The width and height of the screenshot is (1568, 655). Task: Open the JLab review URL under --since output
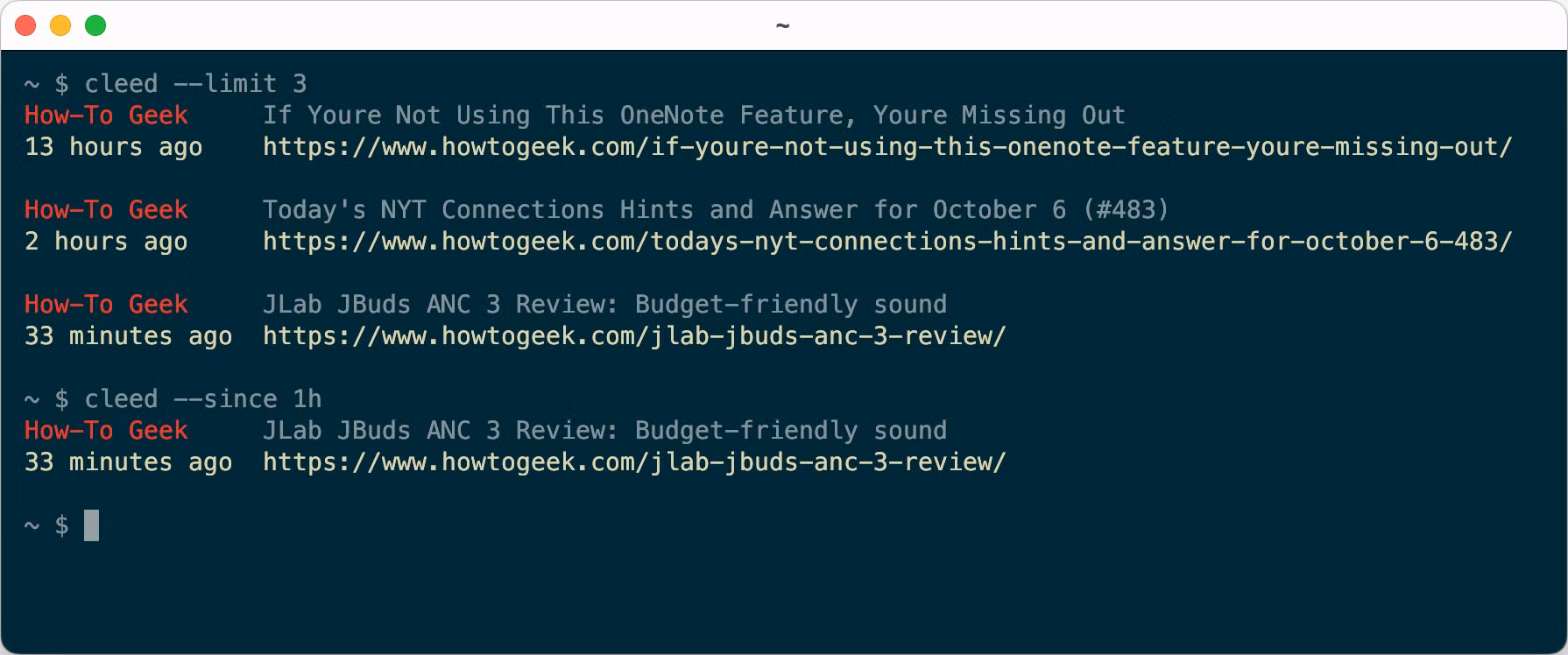coord(634,462)
